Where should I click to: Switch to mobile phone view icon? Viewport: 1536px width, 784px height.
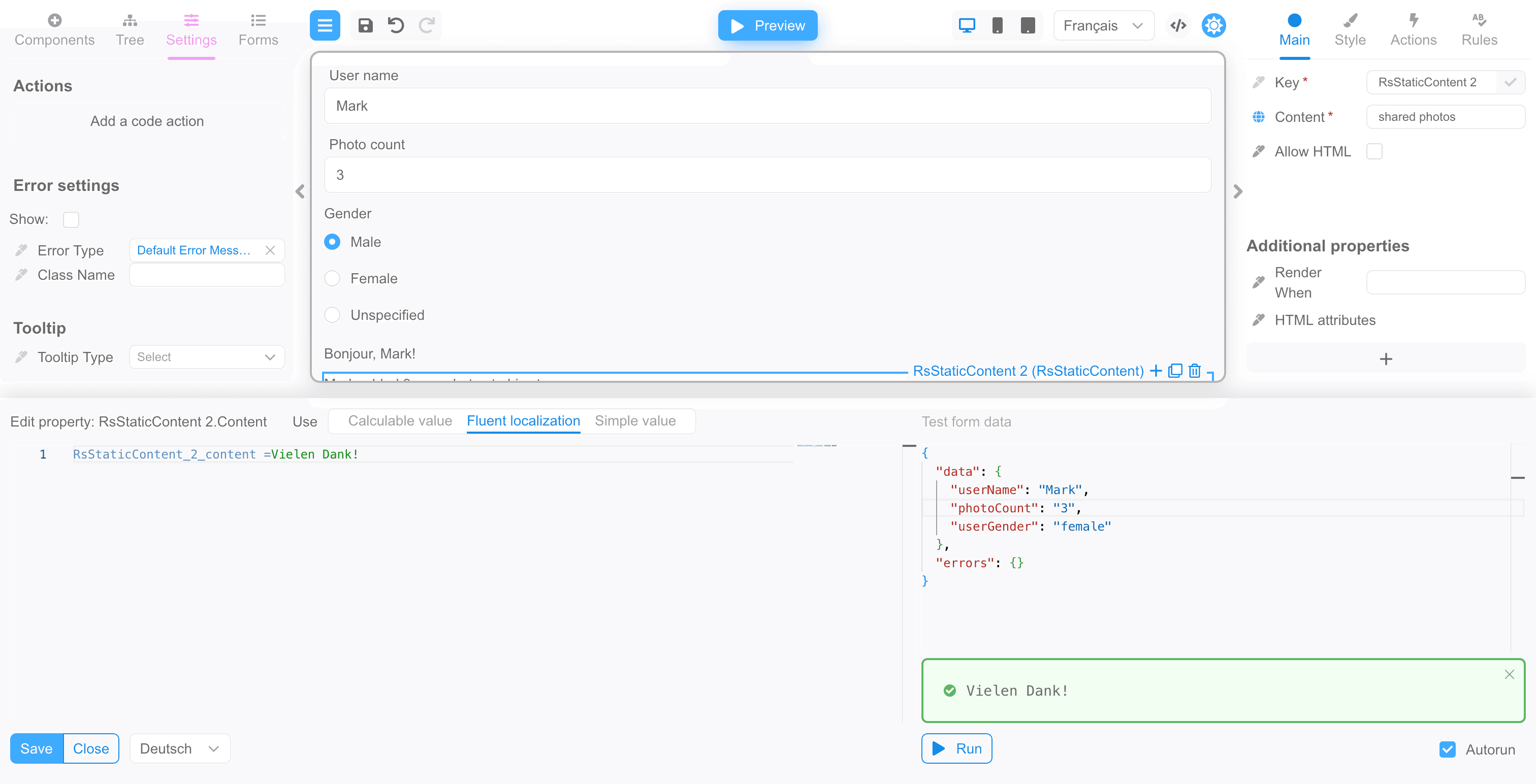pyautogui.click(x=997, y=25)
